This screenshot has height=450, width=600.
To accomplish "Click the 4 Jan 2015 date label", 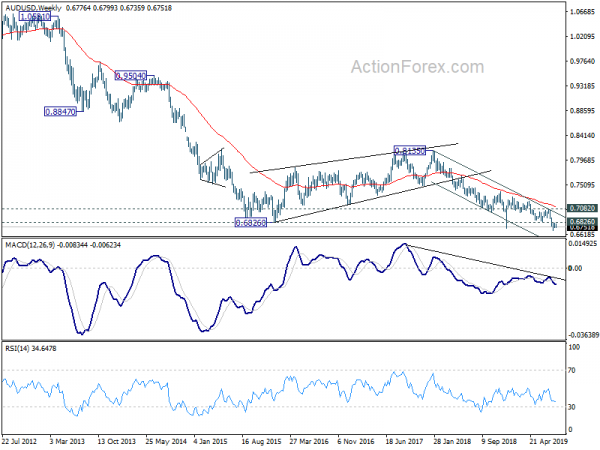I will tap(212, 441).
